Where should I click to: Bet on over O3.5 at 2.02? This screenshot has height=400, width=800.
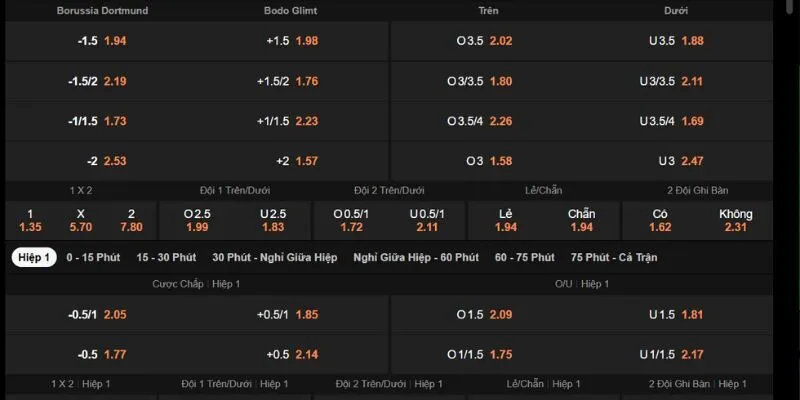click(x=483, y=41)
